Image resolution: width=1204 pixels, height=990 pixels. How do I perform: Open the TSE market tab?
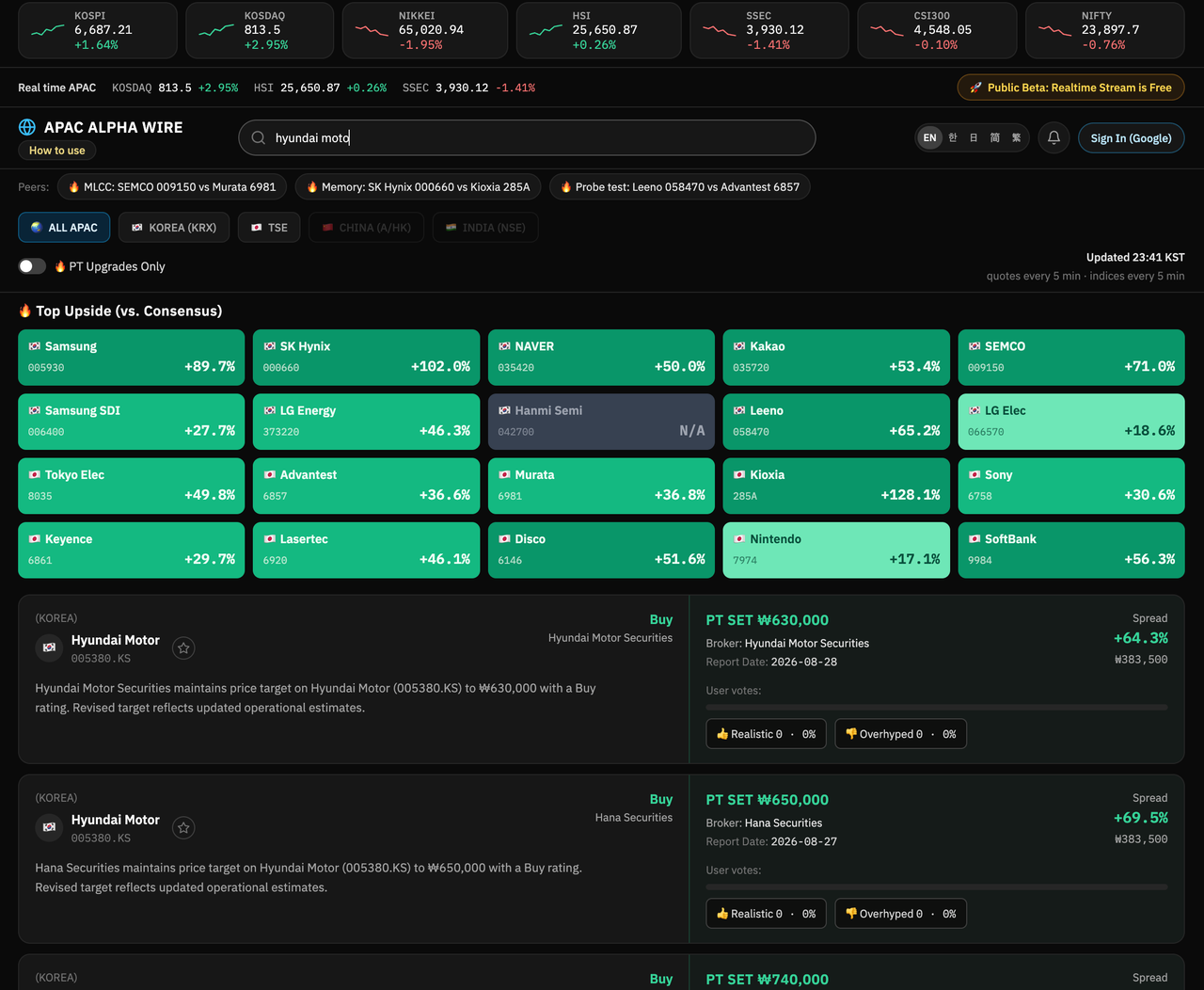[x=269, y=228]
